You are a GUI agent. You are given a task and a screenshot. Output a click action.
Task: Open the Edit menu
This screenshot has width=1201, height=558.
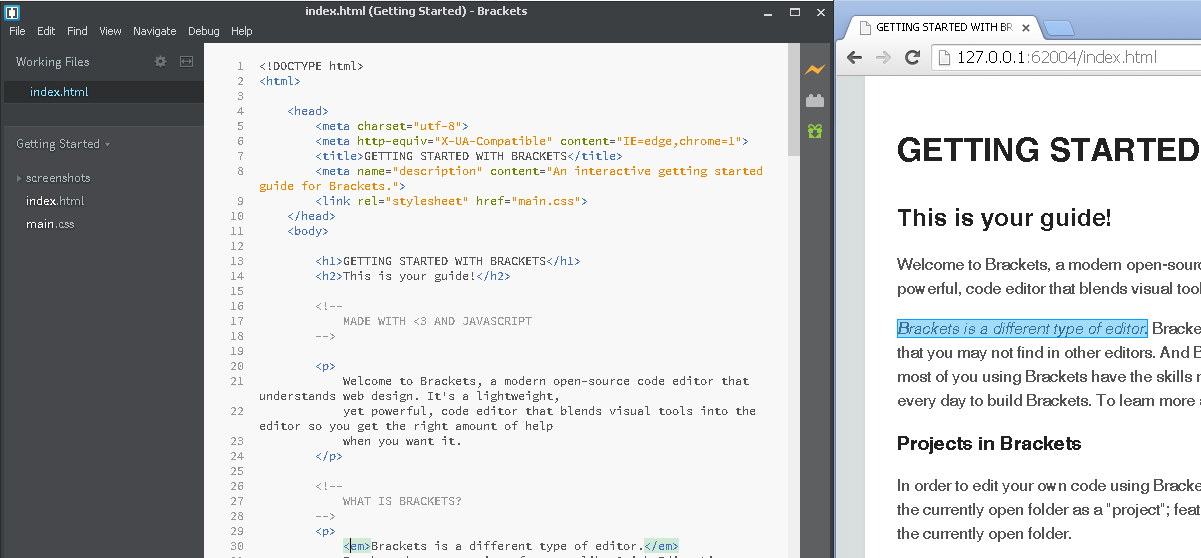(46, 31)
